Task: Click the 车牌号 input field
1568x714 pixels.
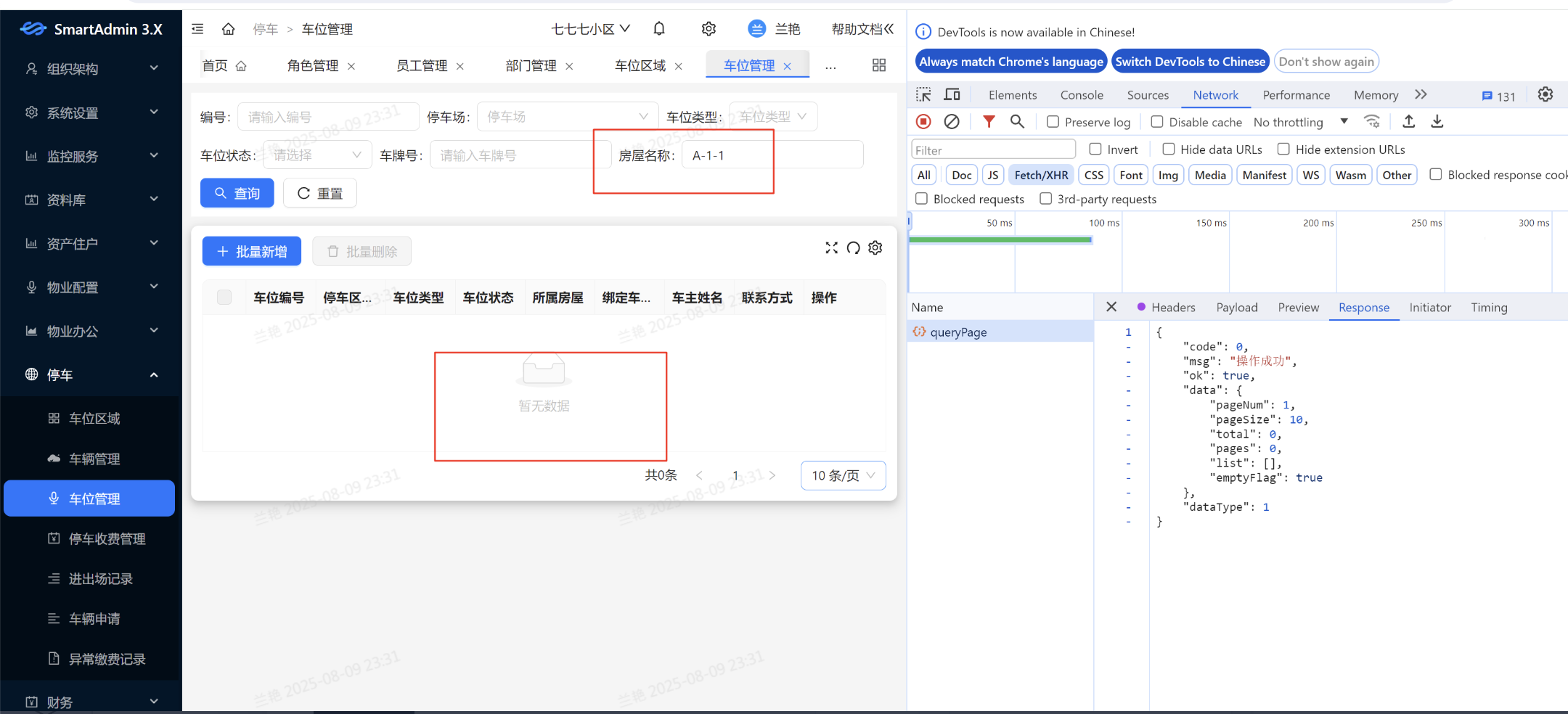Action: pos(518,154)
